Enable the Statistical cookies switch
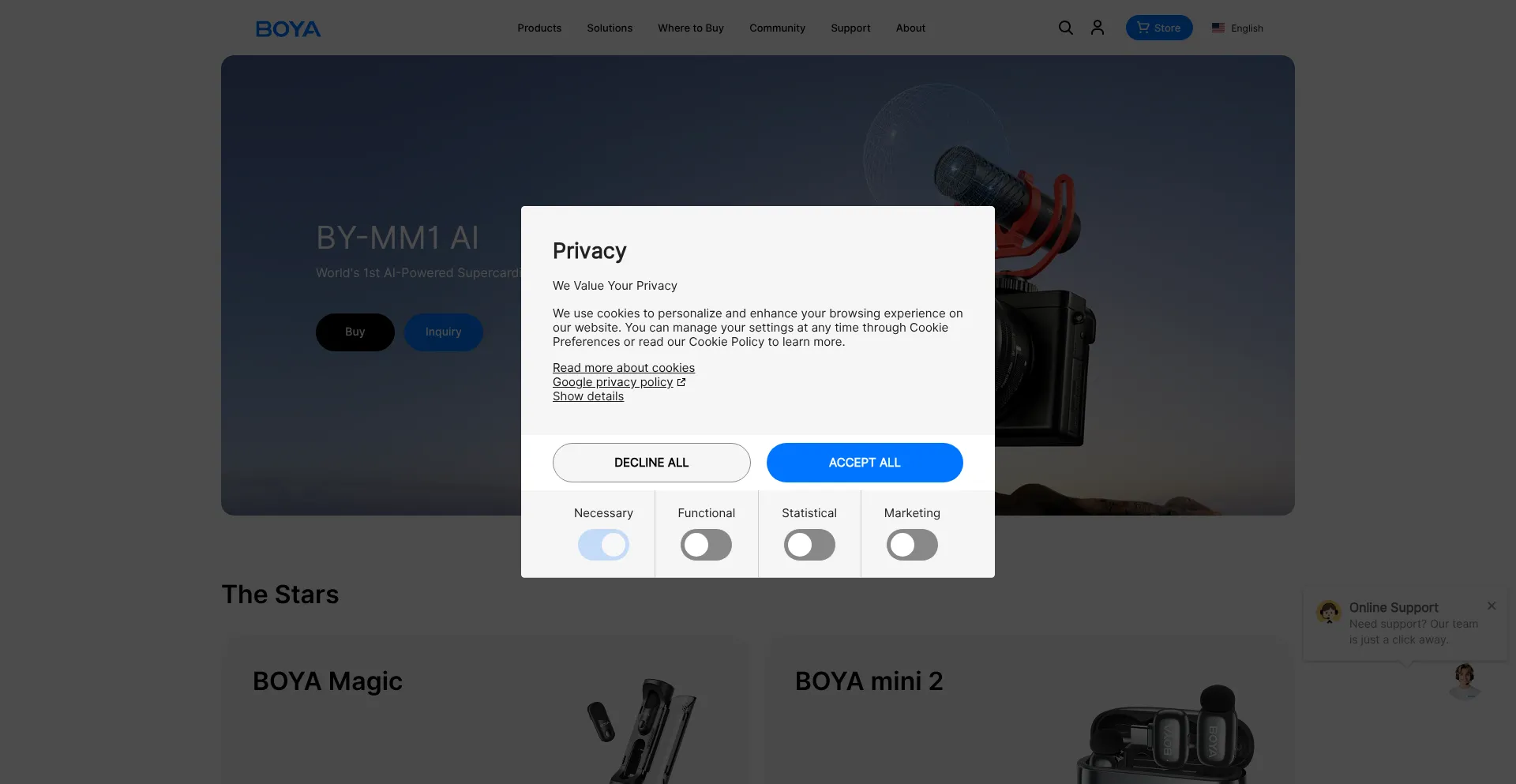Screen dimensions: 1516x784 coord(809,545)
